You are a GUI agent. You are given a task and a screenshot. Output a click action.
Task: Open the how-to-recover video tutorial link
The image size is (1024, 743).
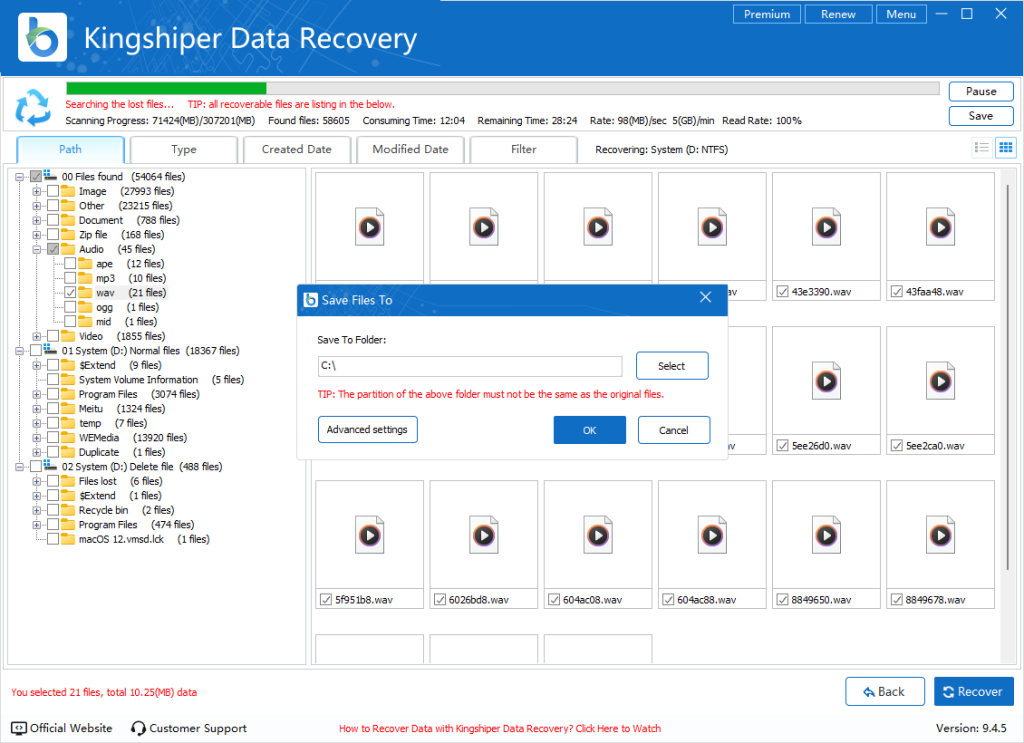(500, 728)
